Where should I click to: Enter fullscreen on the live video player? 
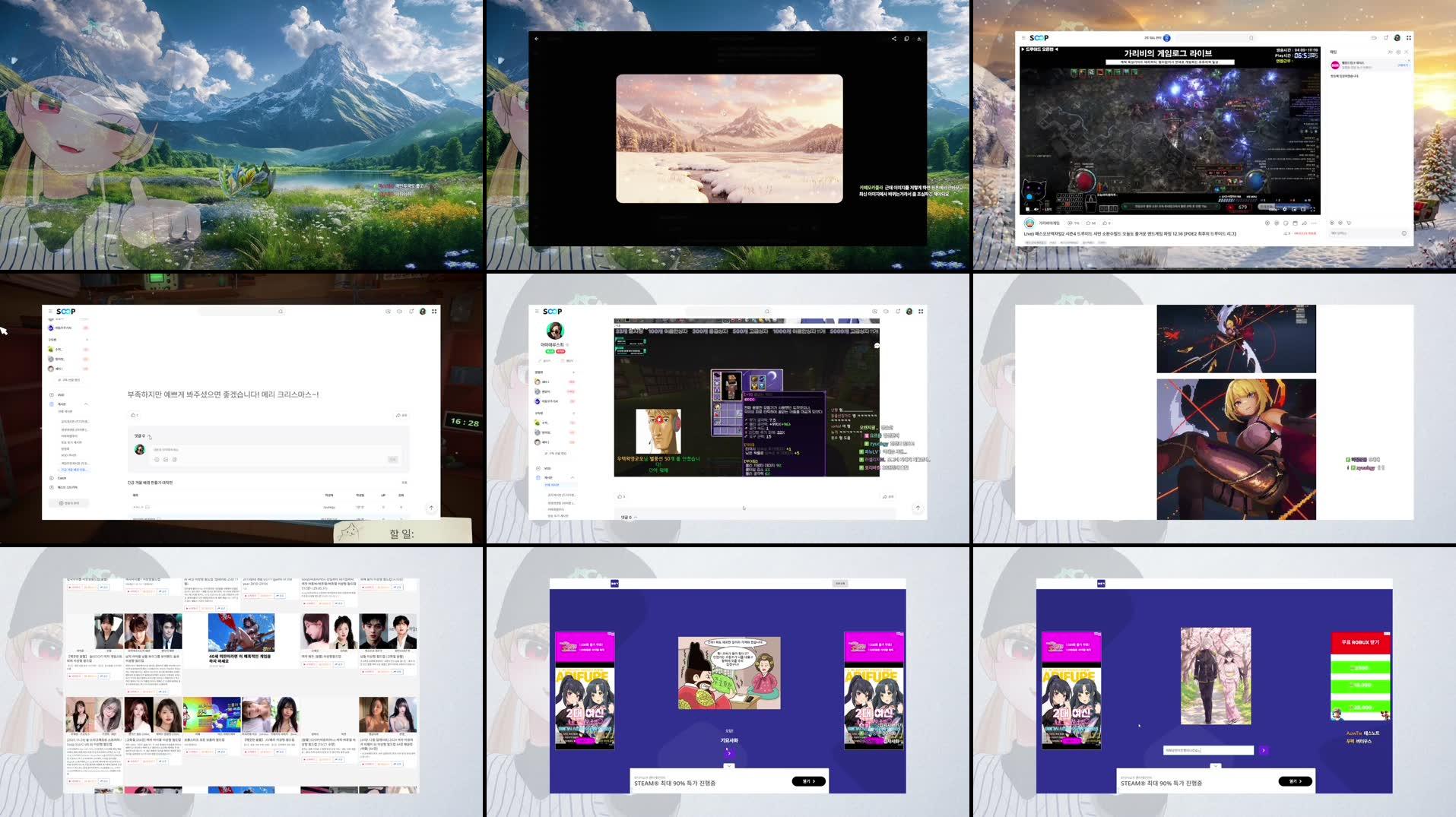(1312, 209)
